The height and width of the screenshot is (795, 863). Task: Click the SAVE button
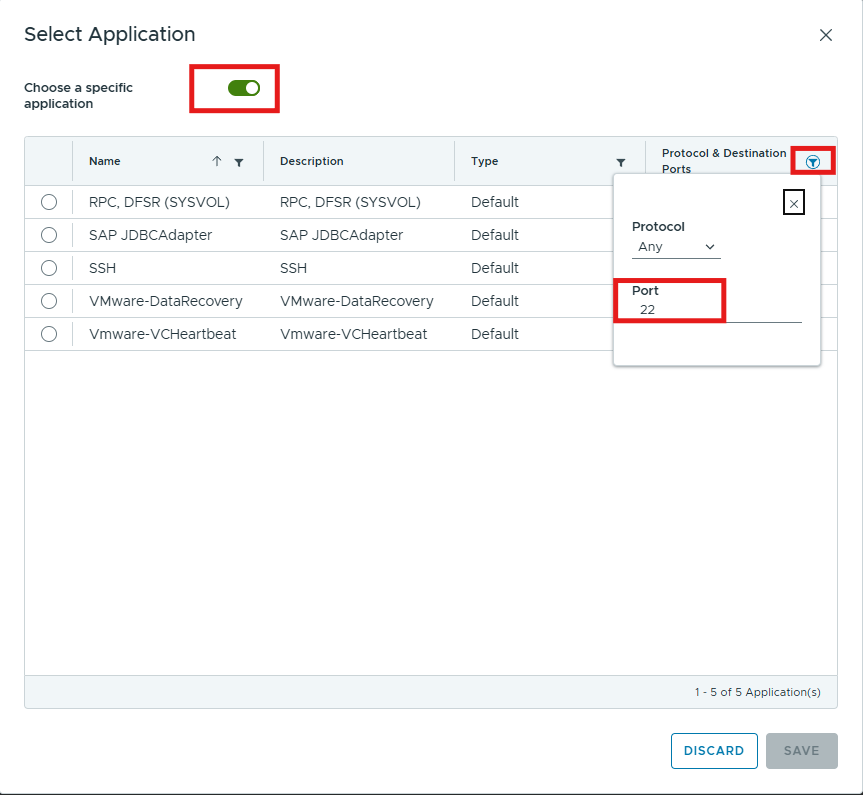801,751
